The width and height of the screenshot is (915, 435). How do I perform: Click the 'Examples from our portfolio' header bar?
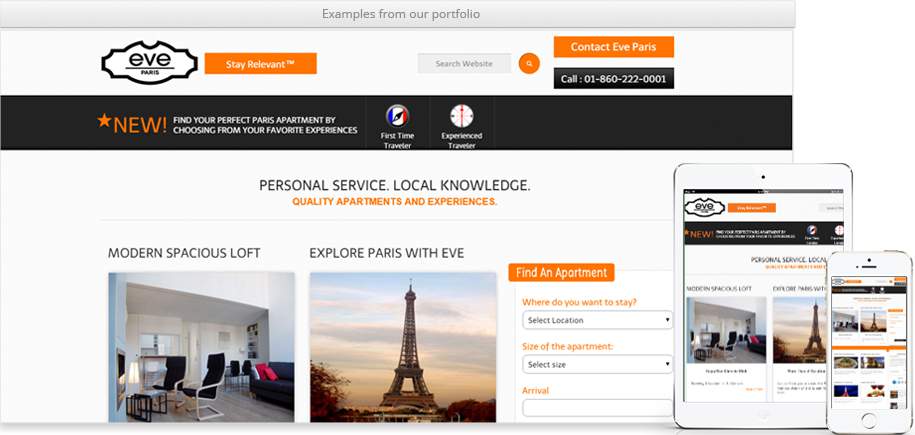tap(397, 13)
